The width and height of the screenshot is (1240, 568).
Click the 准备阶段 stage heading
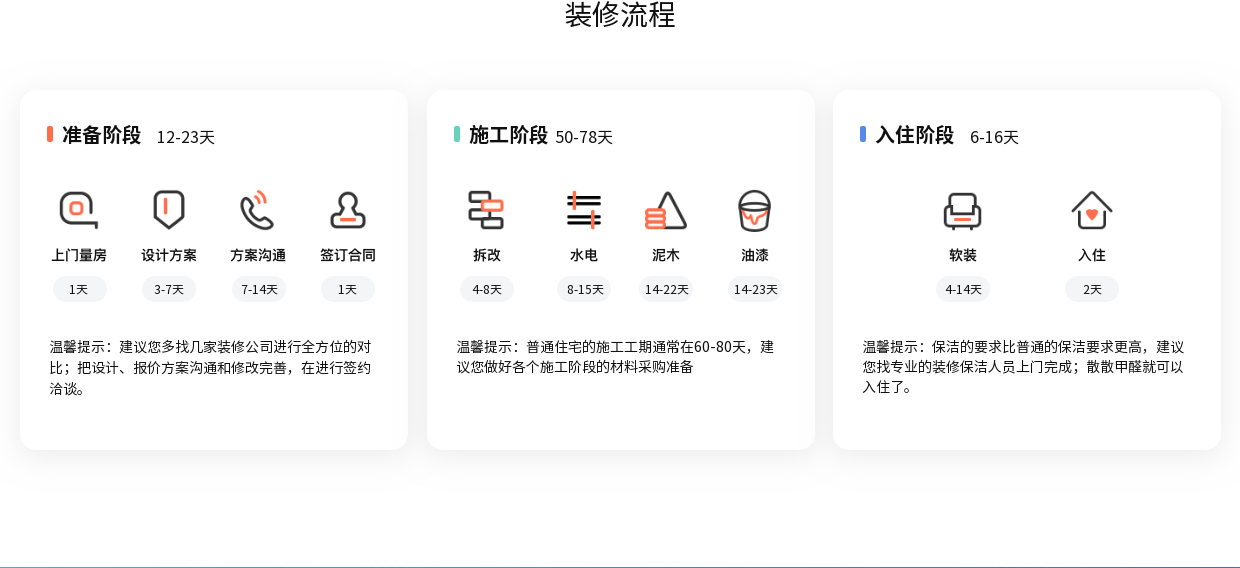click(x=101, y=135)
